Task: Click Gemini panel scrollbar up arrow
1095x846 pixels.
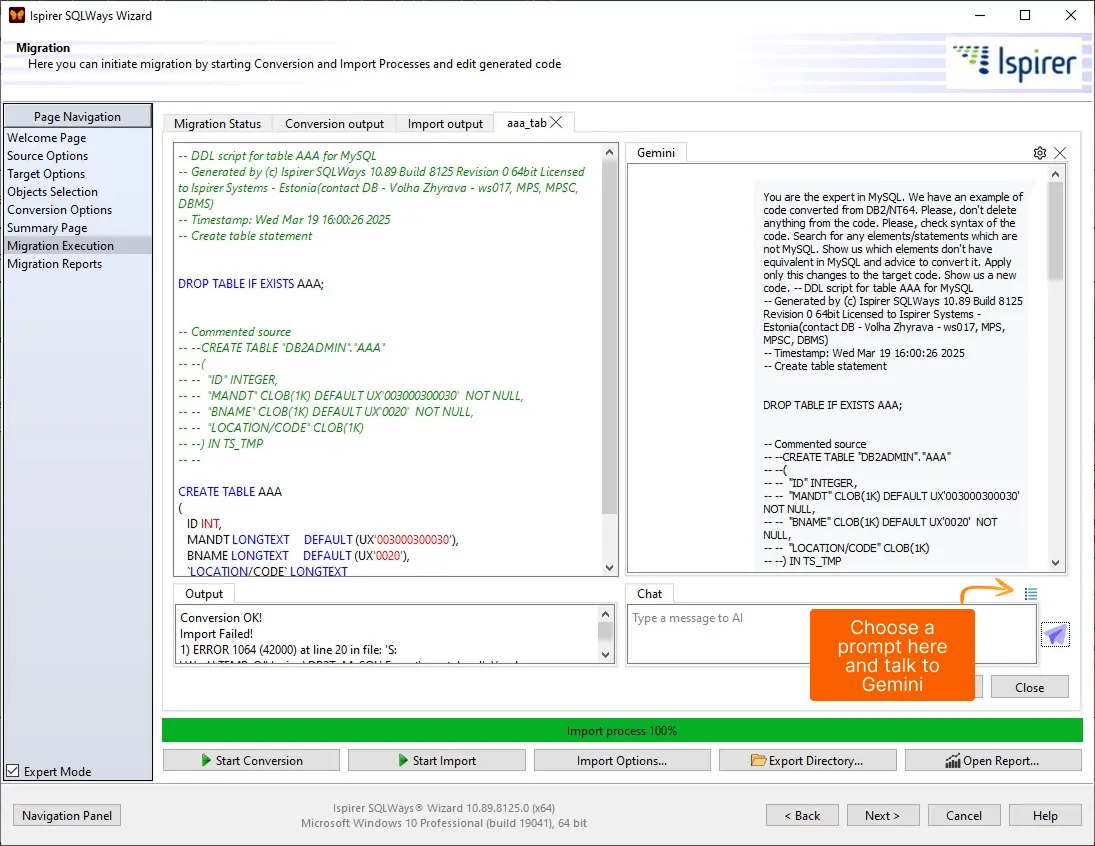Action: tap(1055, 173)
